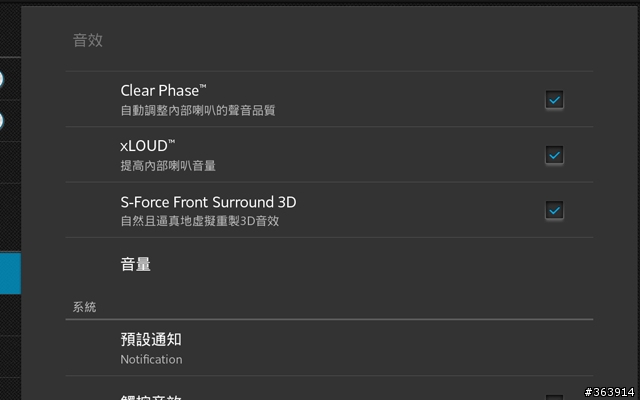Toggle the partially visible 觸控音效 checkbox
Image resolution: width=640 pixels, height=400 pixels.
point(554,397)
